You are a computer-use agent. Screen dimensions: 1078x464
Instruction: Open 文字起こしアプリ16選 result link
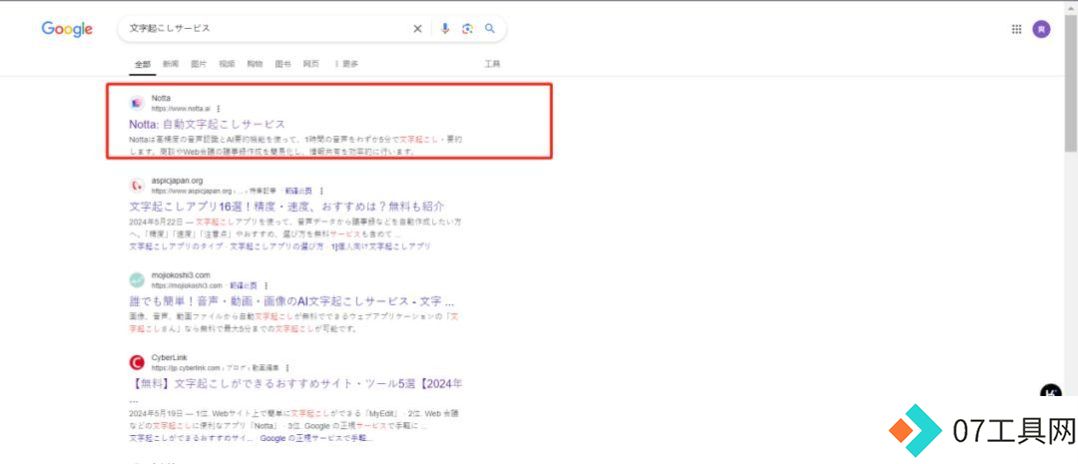click(x=287, y=206)
